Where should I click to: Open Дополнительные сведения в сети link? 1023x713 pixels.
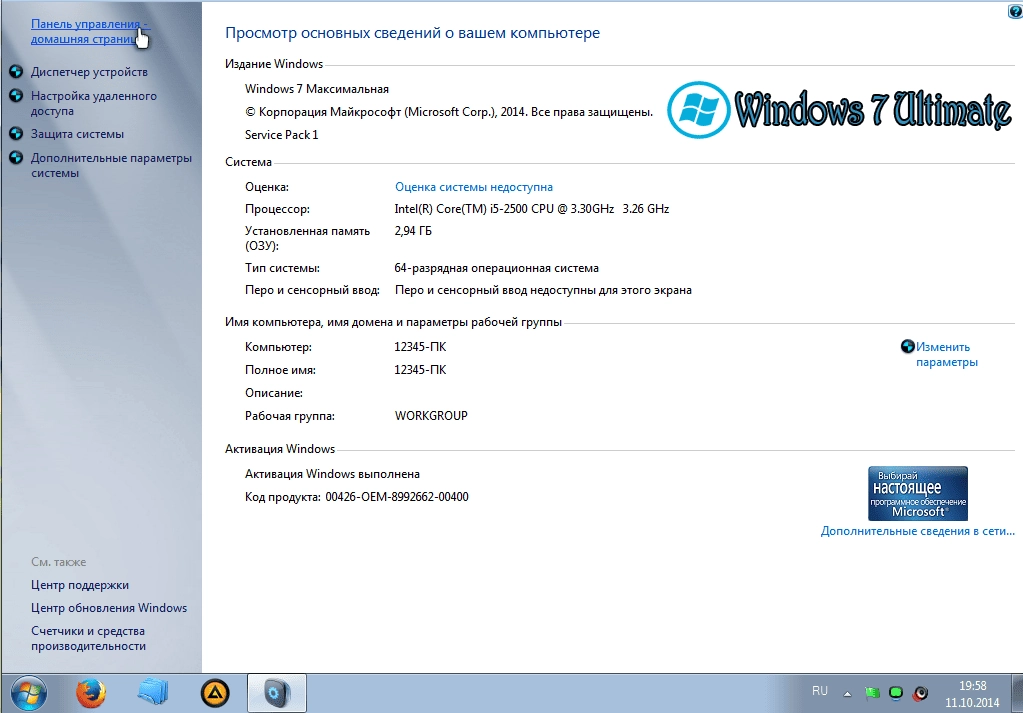tap(917, 531)
